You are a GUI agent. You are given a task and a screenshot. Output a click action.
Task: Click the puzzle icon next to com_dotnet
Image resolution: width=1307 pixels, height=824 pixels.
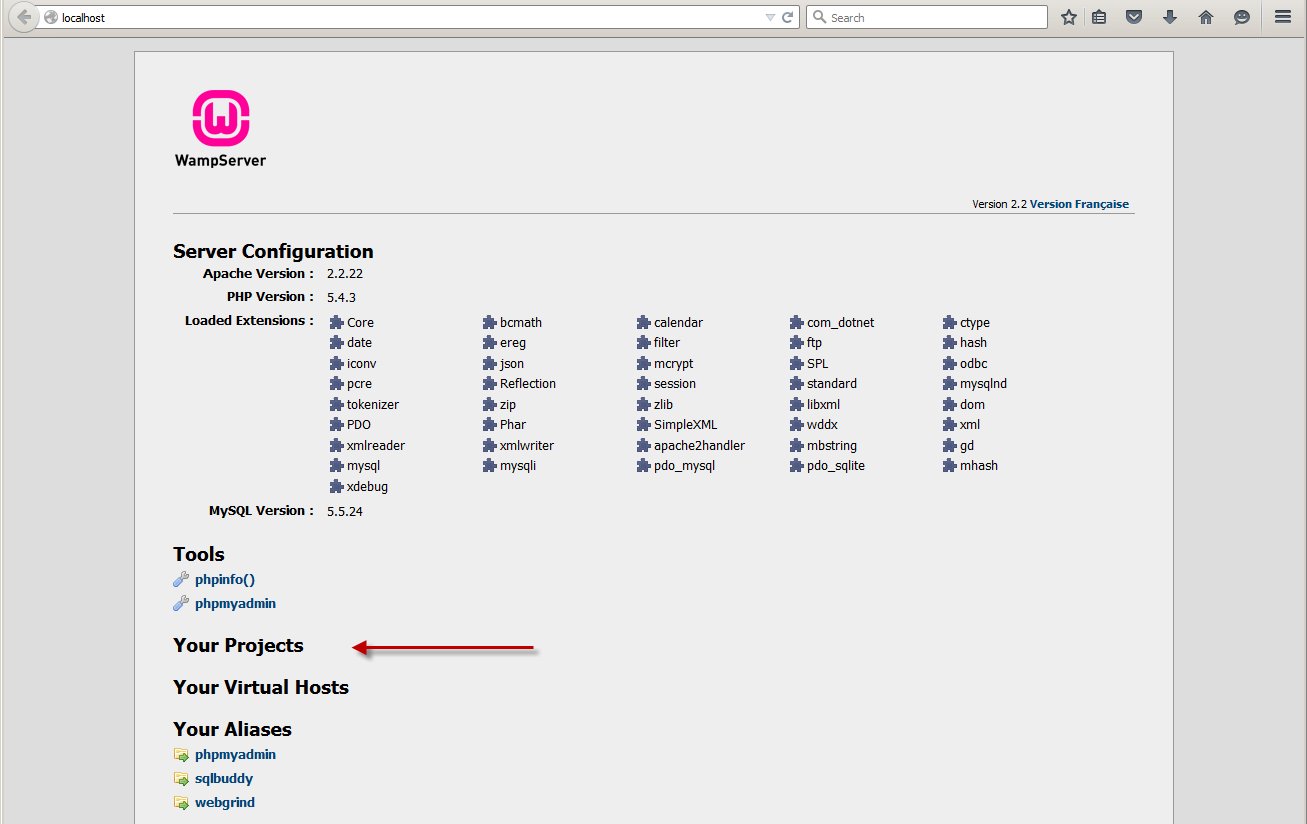pos(797,322)
